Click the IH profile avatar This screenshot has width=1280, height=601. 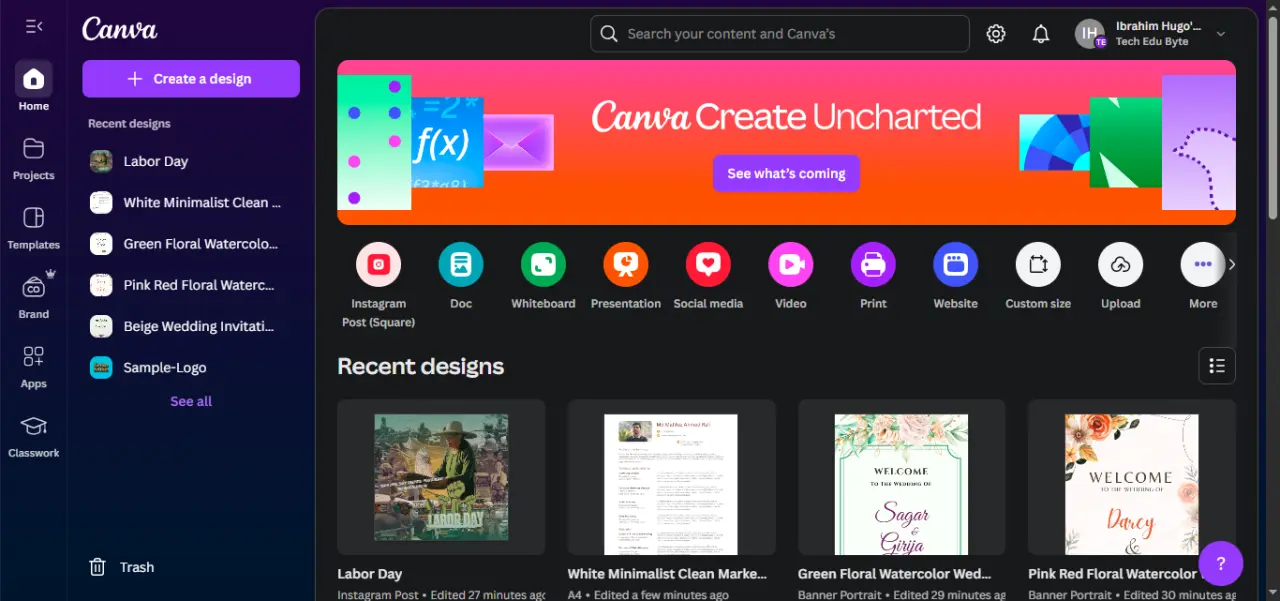(x=1090, y=34)
